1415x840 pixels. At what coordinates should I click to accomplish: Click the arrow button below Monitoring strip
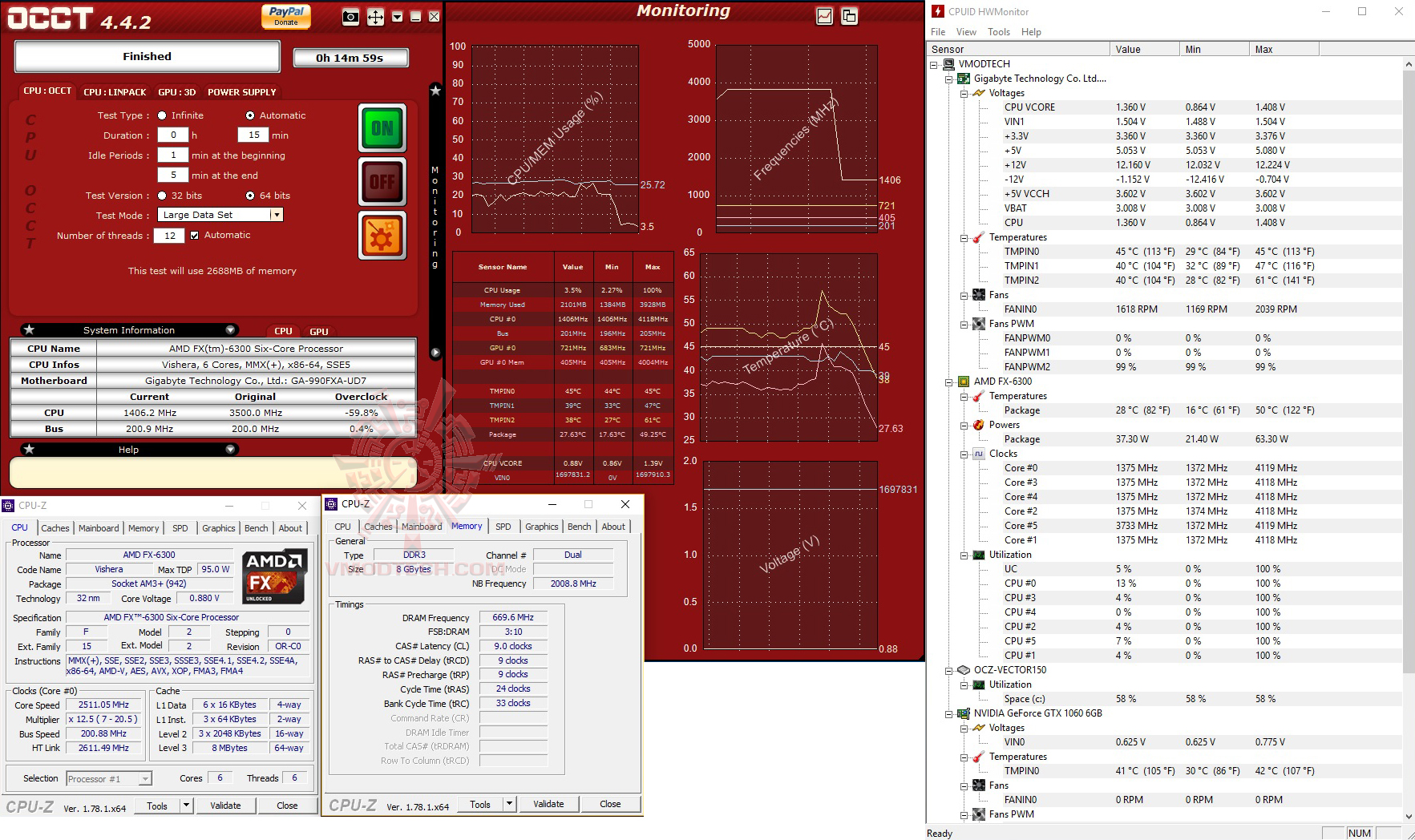point(435,353)
